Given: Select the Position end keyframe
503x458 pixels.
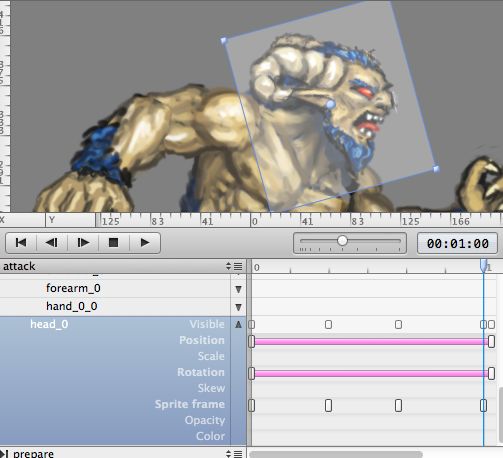Looking at the screenshot, I should [x=491, y=342].
